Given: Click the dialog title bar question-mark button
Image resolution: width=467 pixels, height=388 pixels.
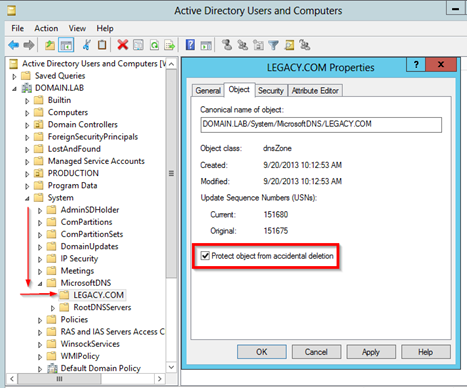Looking at the screenshot, I should tap(416, 64).
